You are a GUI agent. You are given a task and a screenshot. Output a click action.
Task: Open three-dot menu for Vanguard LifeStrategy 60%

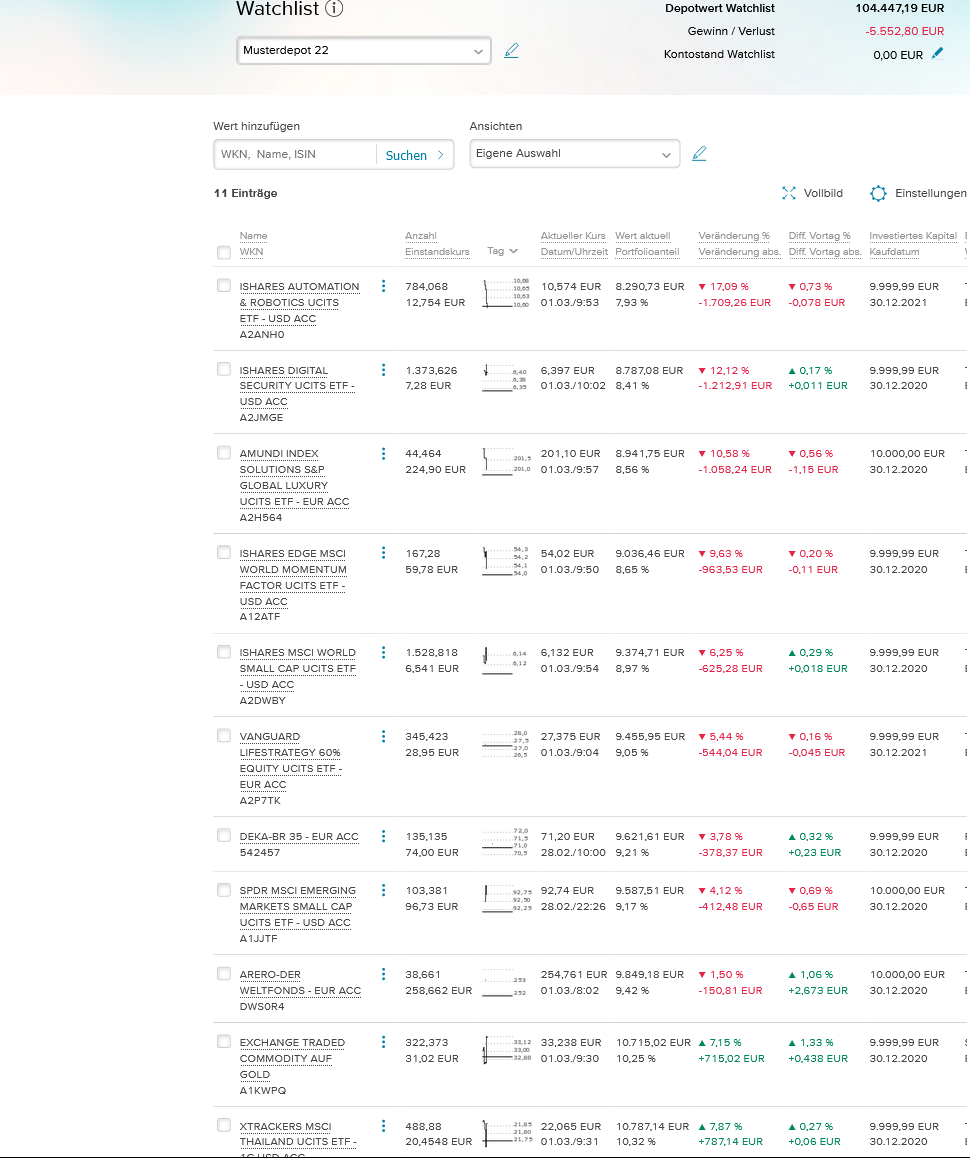383,736
